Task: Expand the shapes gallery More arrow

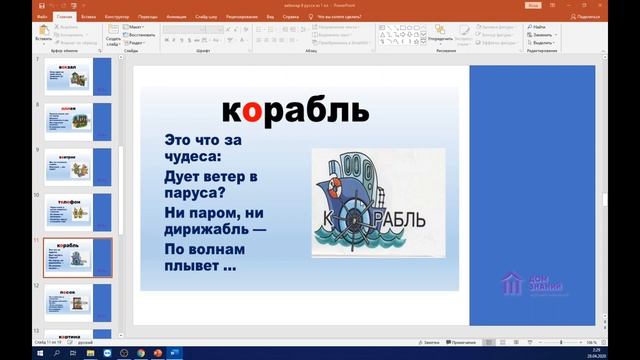Action: tap(424, 42)
